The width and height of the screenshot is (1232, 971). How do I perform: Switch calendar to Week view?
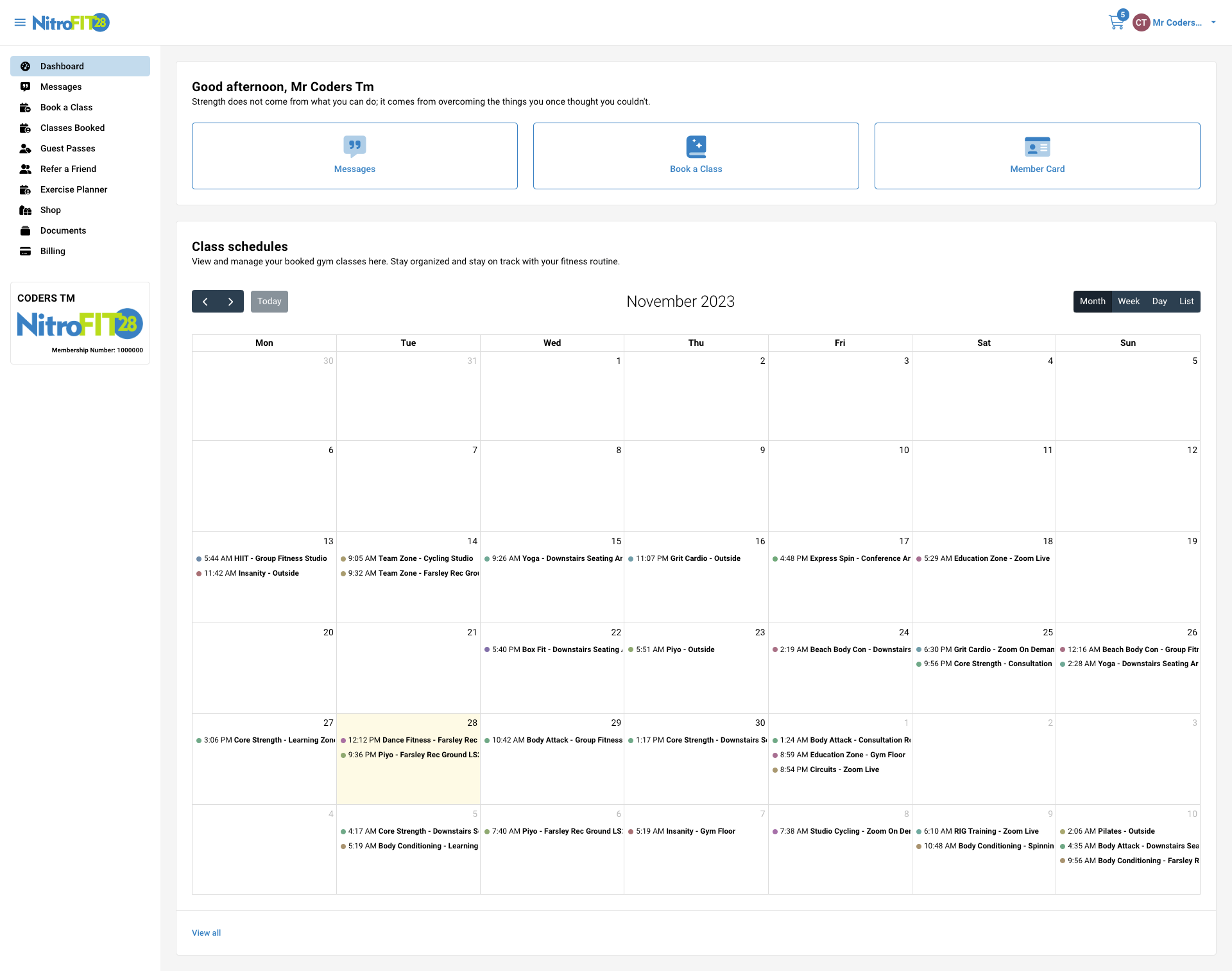1128,302
